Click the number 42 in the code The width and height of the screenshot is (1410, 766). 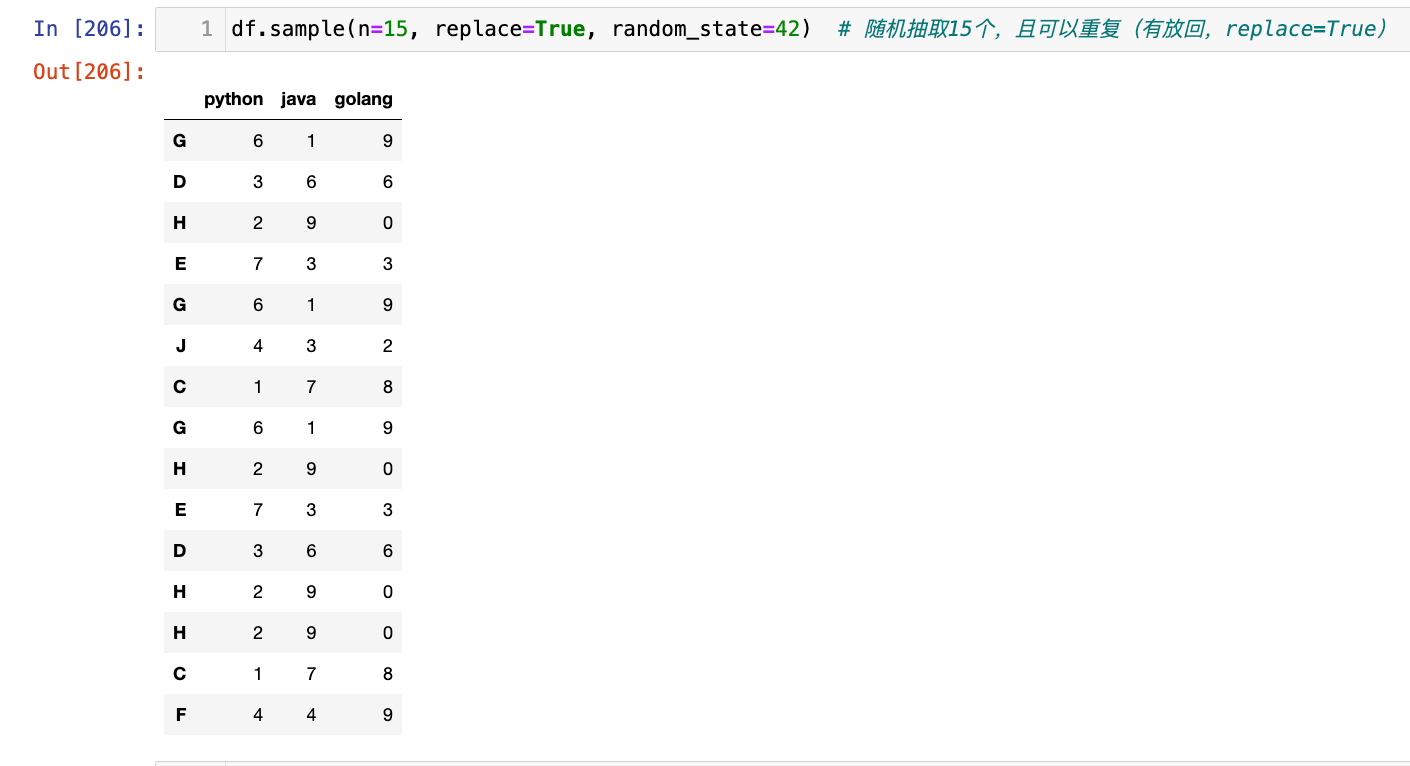[787, 29]
